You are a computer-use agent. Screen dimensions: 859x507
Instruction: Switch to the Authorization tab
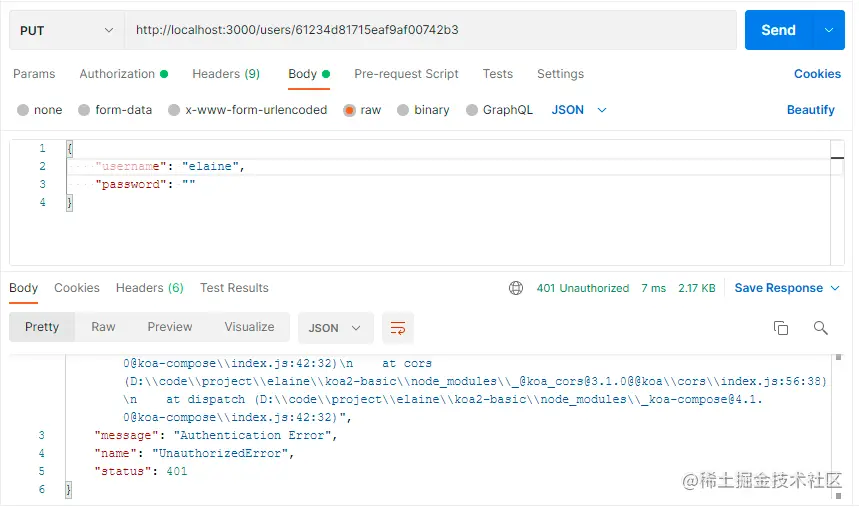coord(123,74)
